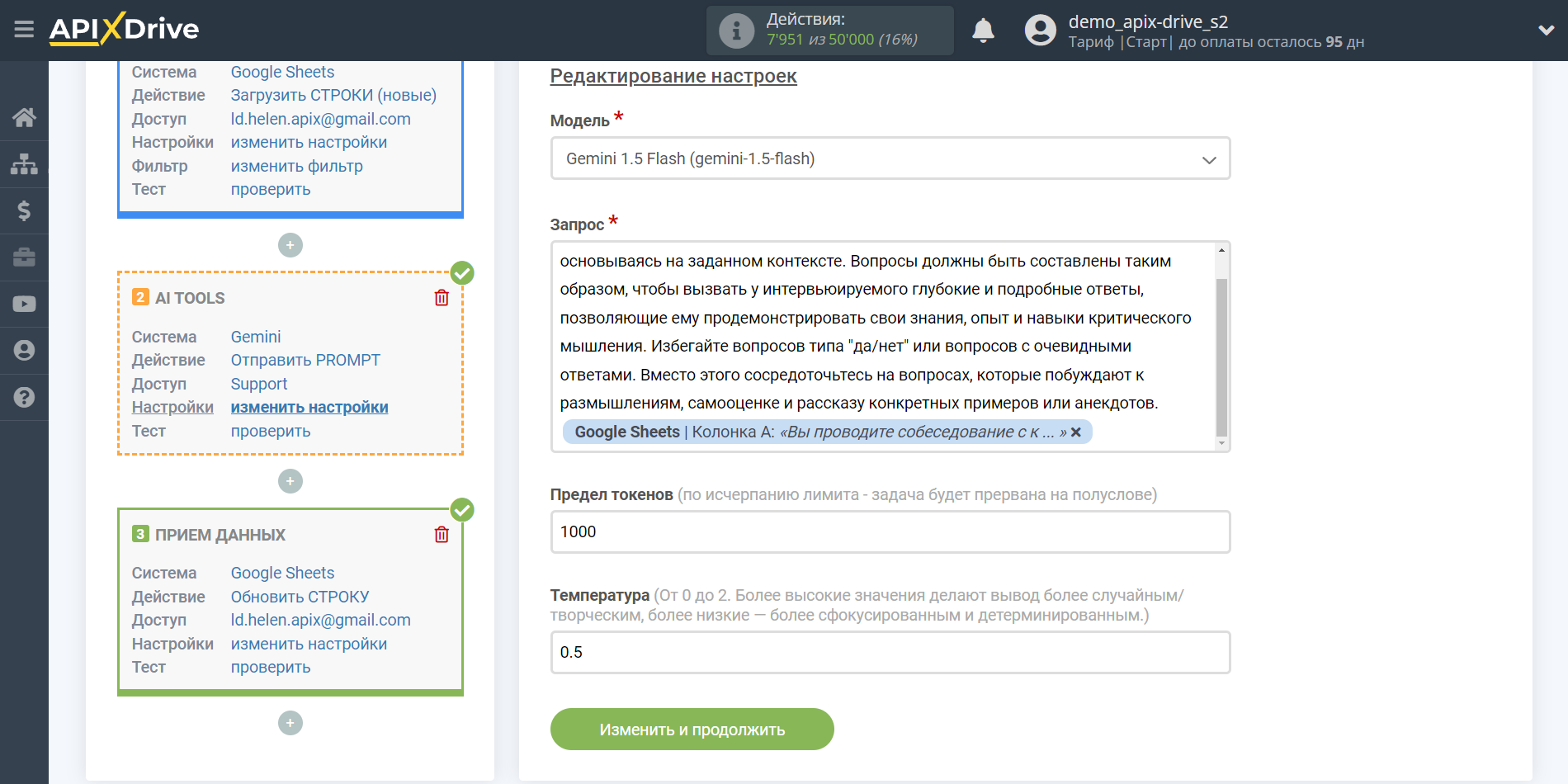Open the YouTube video sidebar icon
1568x784 pixels.
(24, 304)
